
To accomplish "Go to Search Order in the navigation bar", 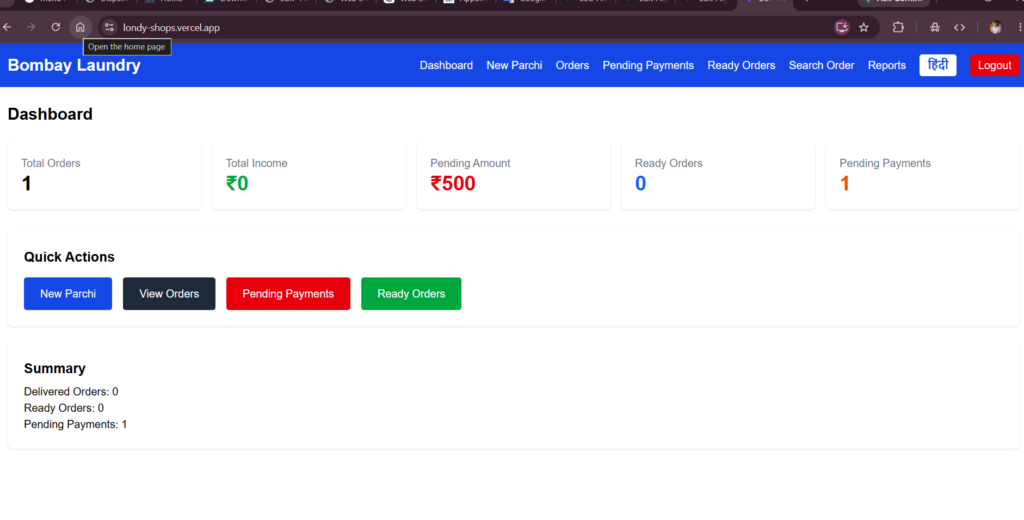I will tap(821, 65).
